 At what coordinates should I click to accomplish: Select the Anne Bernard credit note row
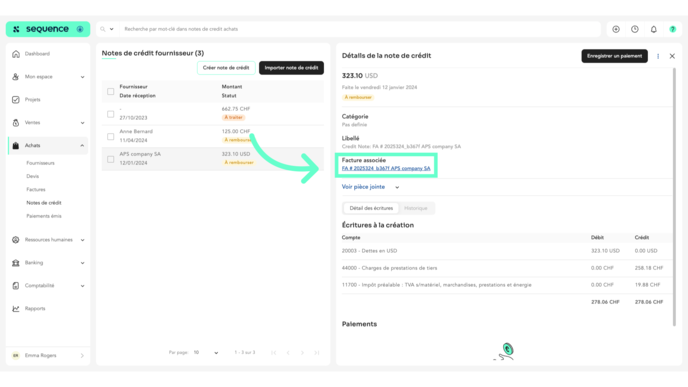click(x=213, y=136)
